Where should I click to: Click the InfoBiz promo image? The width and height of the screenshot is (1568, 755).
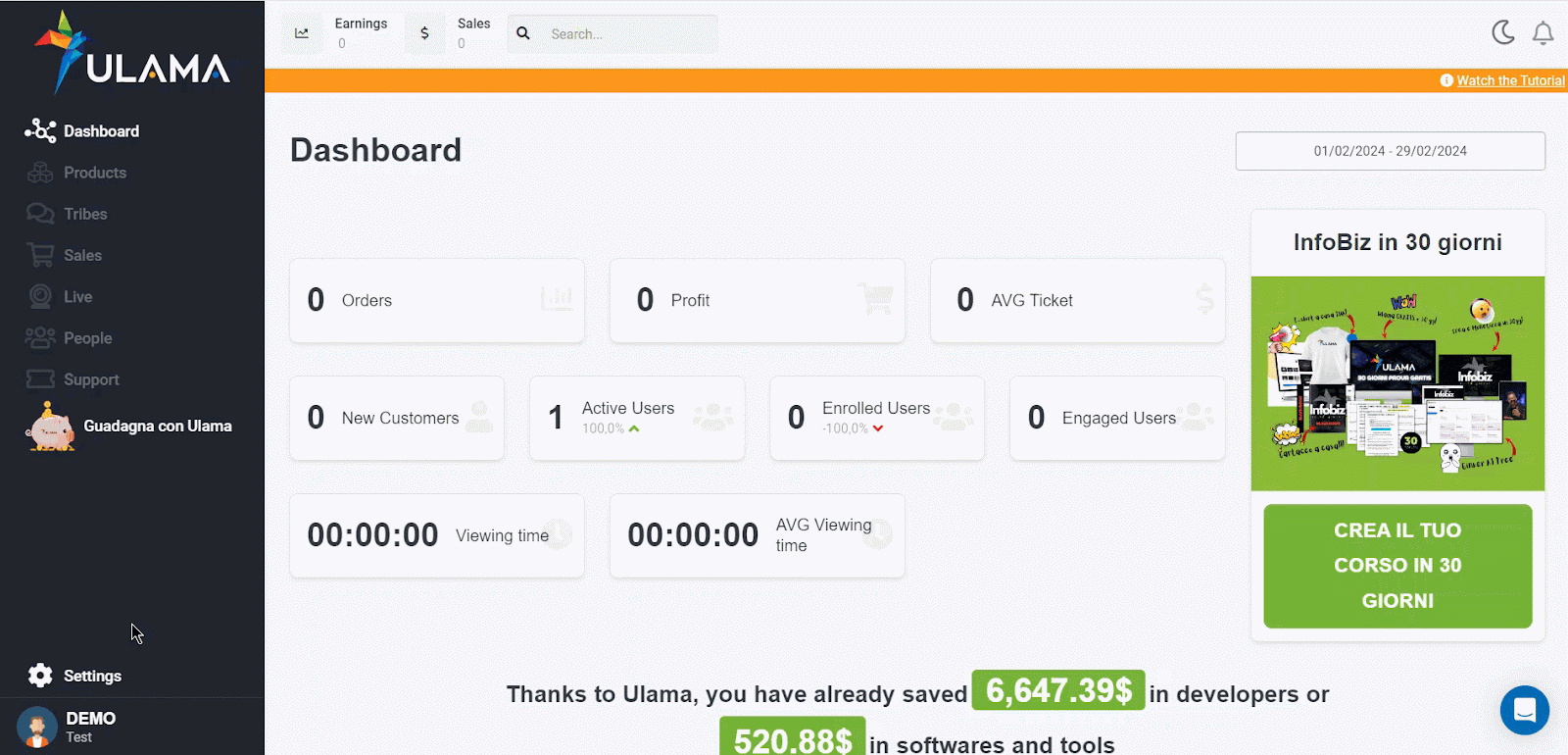click(1397, 383)
